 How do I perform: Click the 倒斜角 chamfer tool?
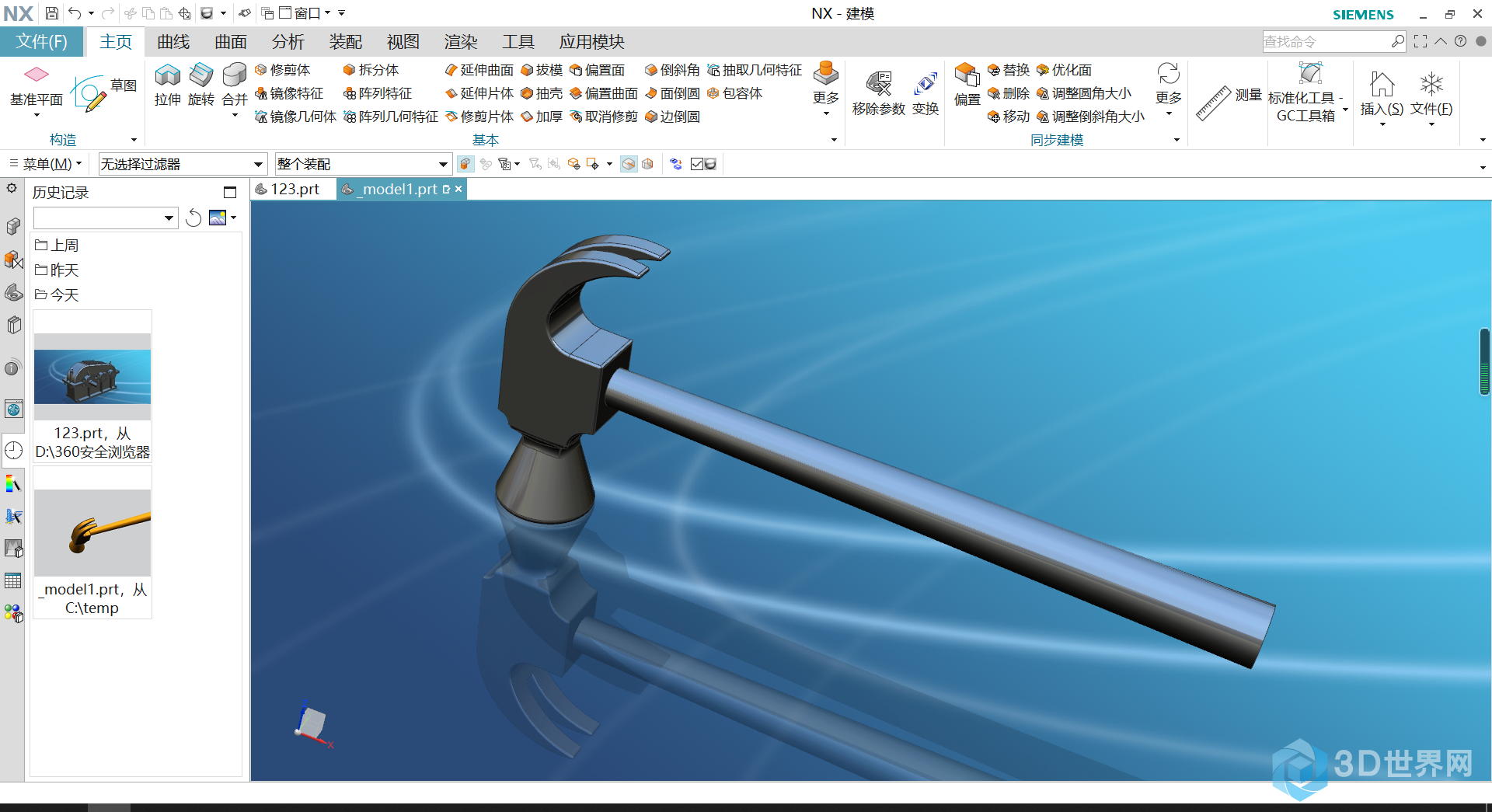pos(673,70)
